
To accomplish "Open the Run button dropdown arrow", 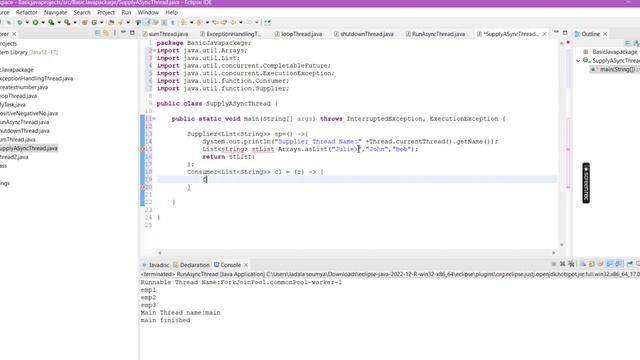I will click(43, 22).
